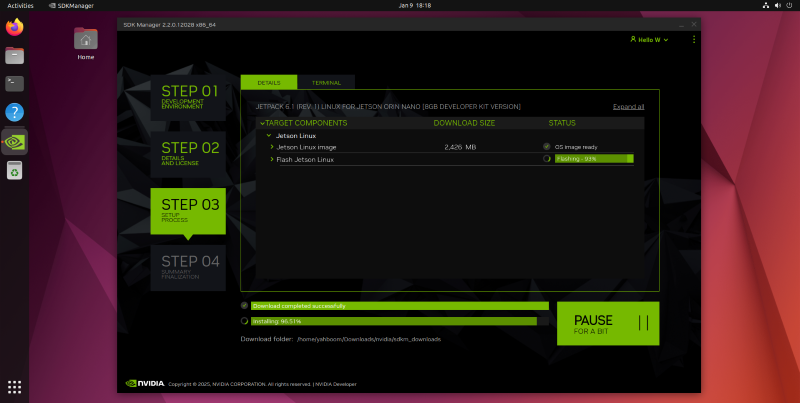Launch Terminal from the dock

(14, 84)
